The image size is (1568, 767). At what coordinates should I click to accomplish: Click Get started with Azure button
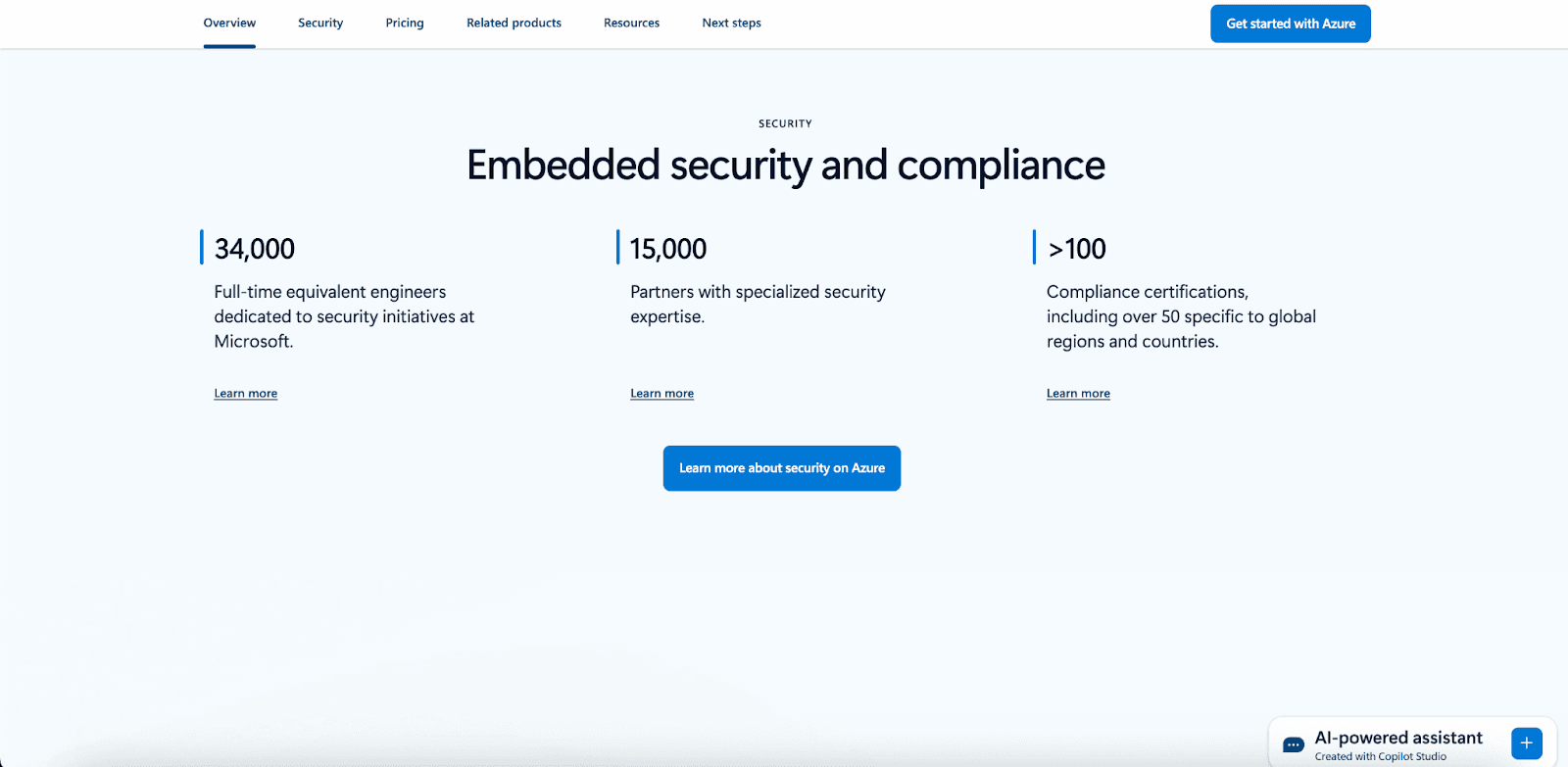tap(1291, 24)
